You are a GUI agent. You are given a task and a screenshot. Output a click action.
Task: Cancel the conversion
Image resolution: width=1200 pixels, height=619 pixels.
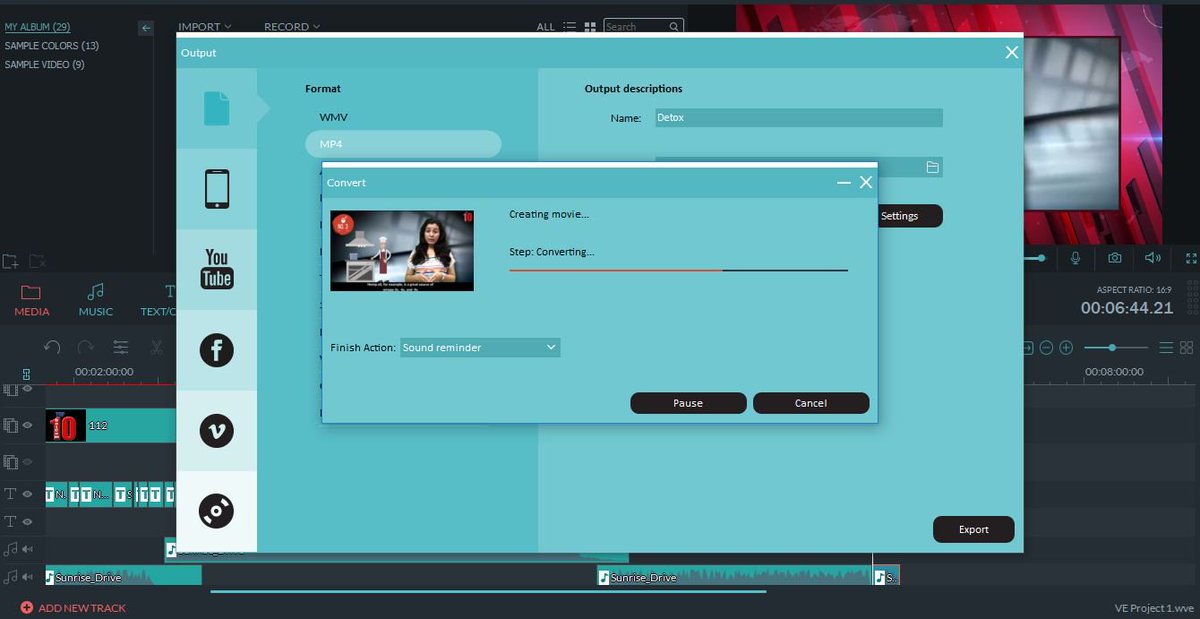811,403
